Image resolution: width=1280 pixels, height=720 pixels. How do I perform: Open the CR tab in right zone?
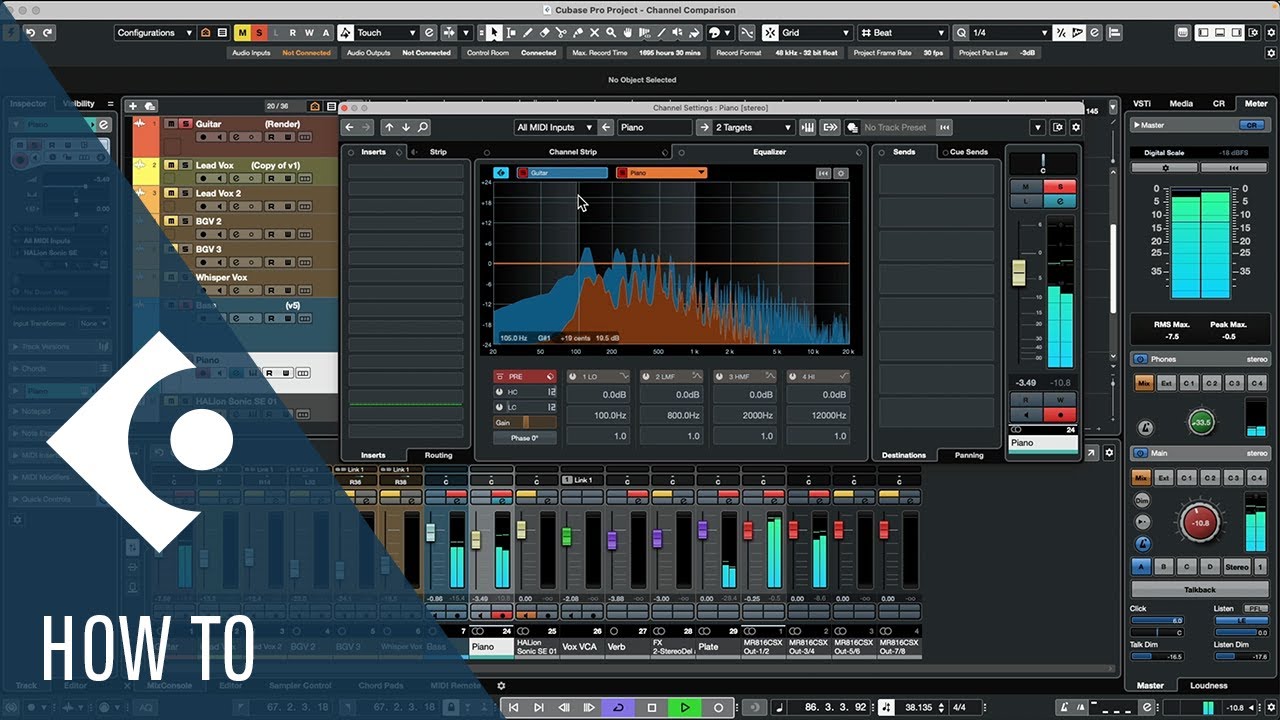pyautogui.click(x=1218, y=103)
